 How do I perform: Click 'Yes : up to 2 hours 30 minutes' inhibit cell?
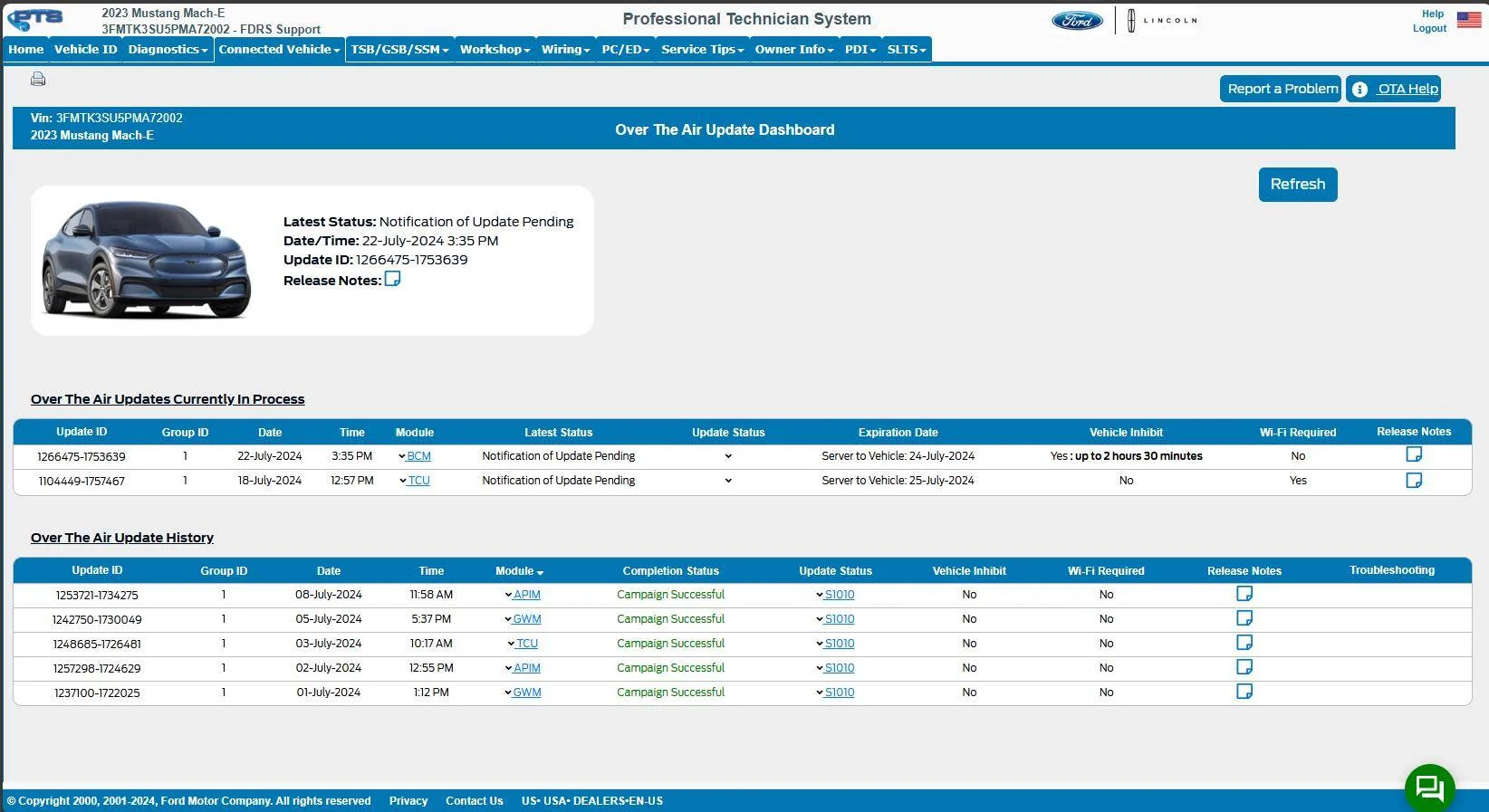pos(1127,456)
